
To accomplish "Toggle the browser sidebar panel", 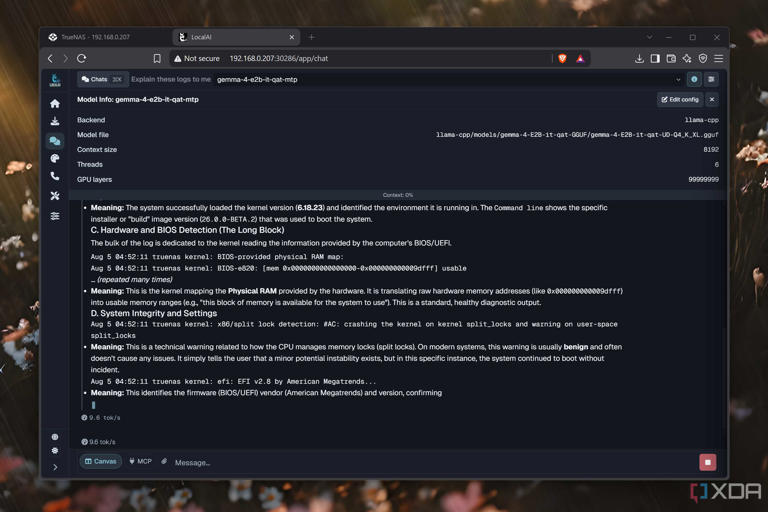I will pos(655,59).
